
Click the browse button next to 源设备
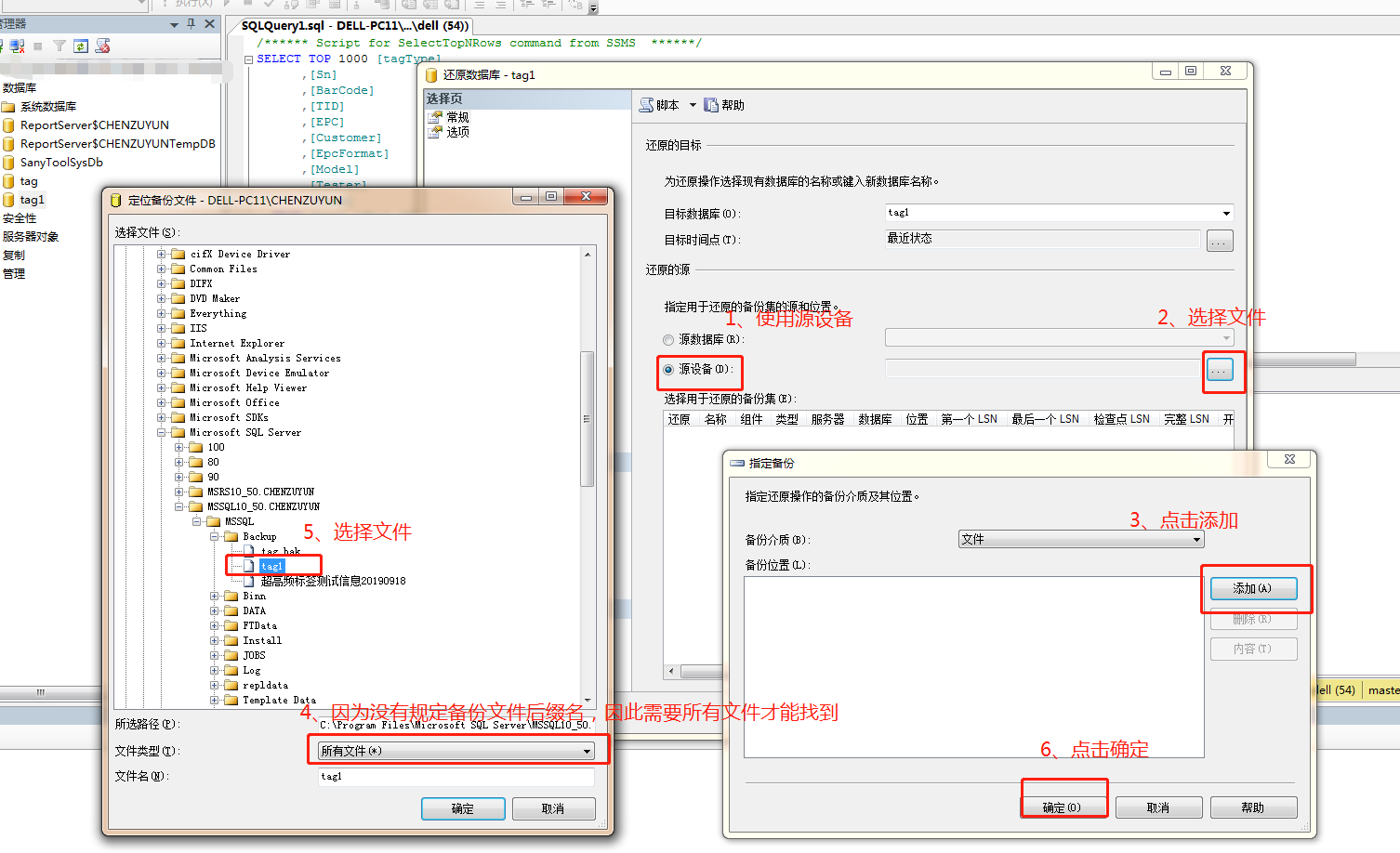click(1220, 370)
